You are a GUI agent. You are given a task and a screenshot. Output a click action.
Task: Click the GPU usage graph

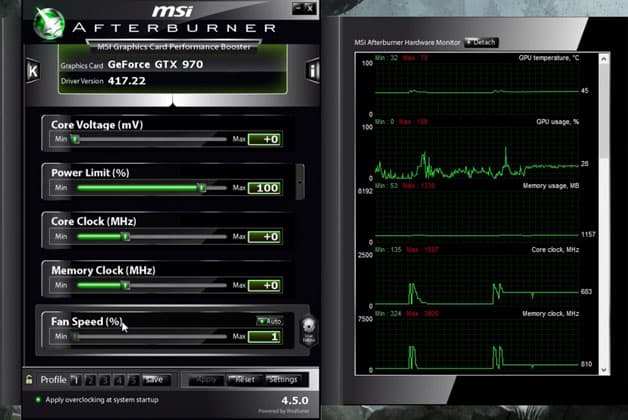[477, 153]
